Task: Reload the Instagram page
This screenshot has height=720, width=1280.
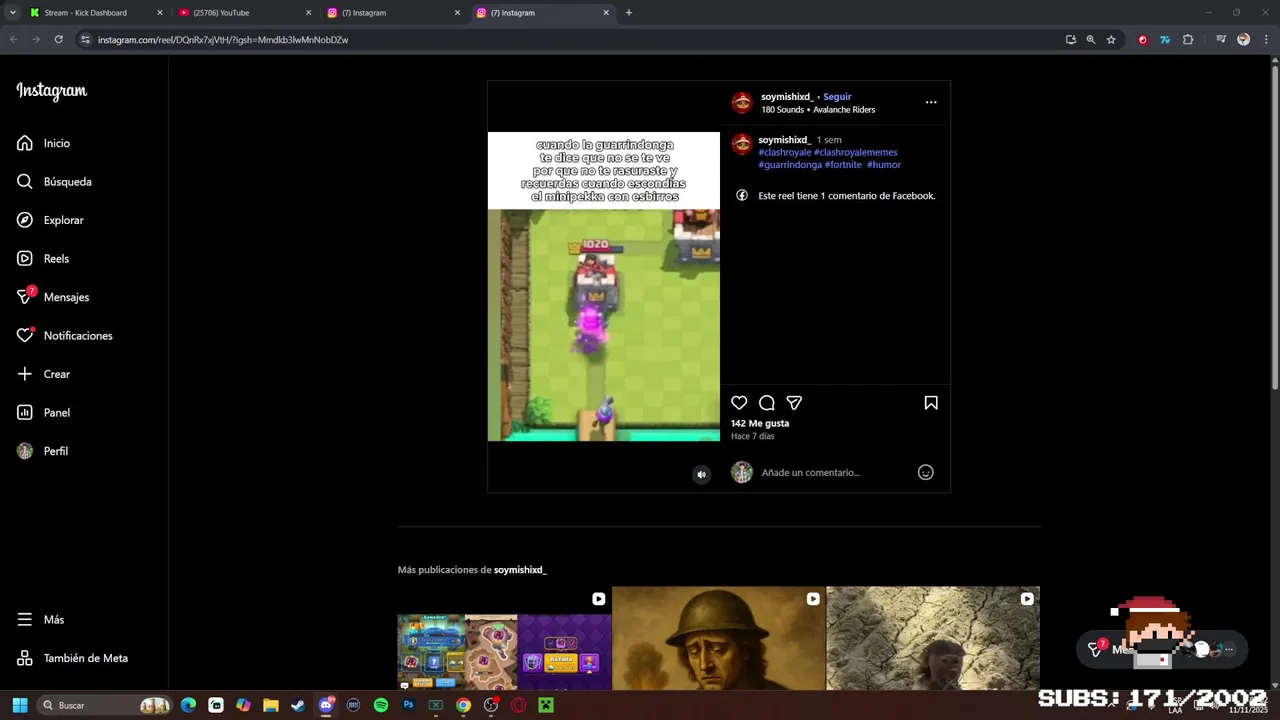Action: [x=59, y=40]
